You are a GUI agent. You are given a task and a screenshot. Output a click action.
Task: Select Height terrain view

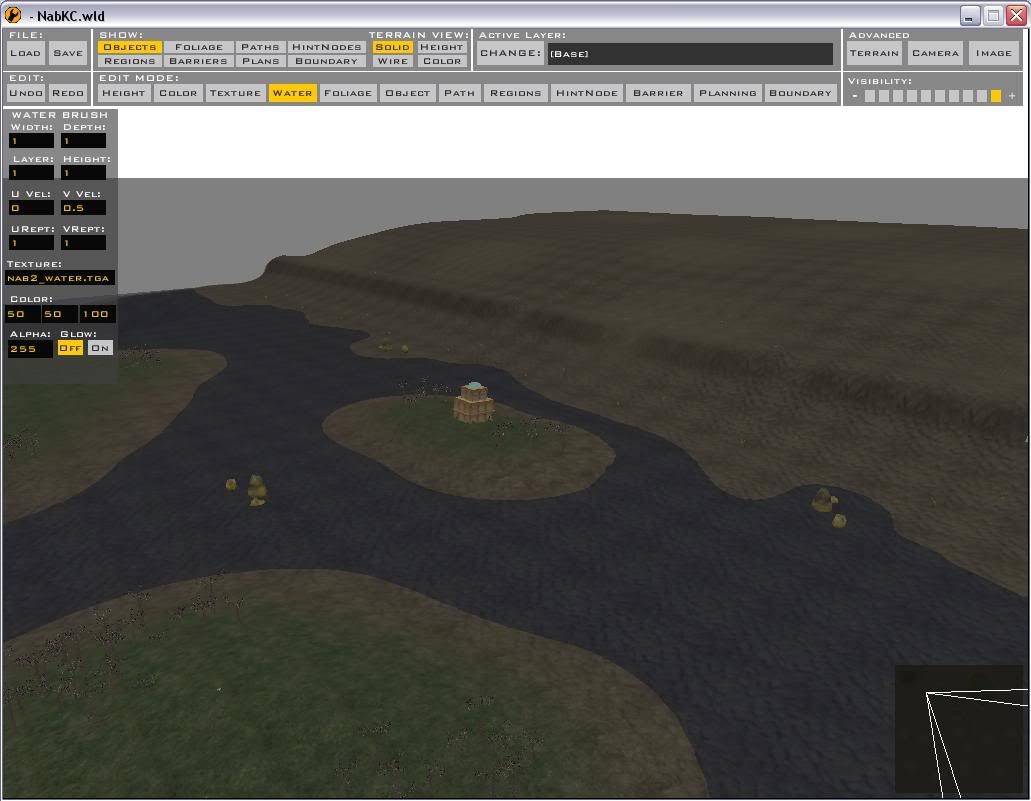442,47
